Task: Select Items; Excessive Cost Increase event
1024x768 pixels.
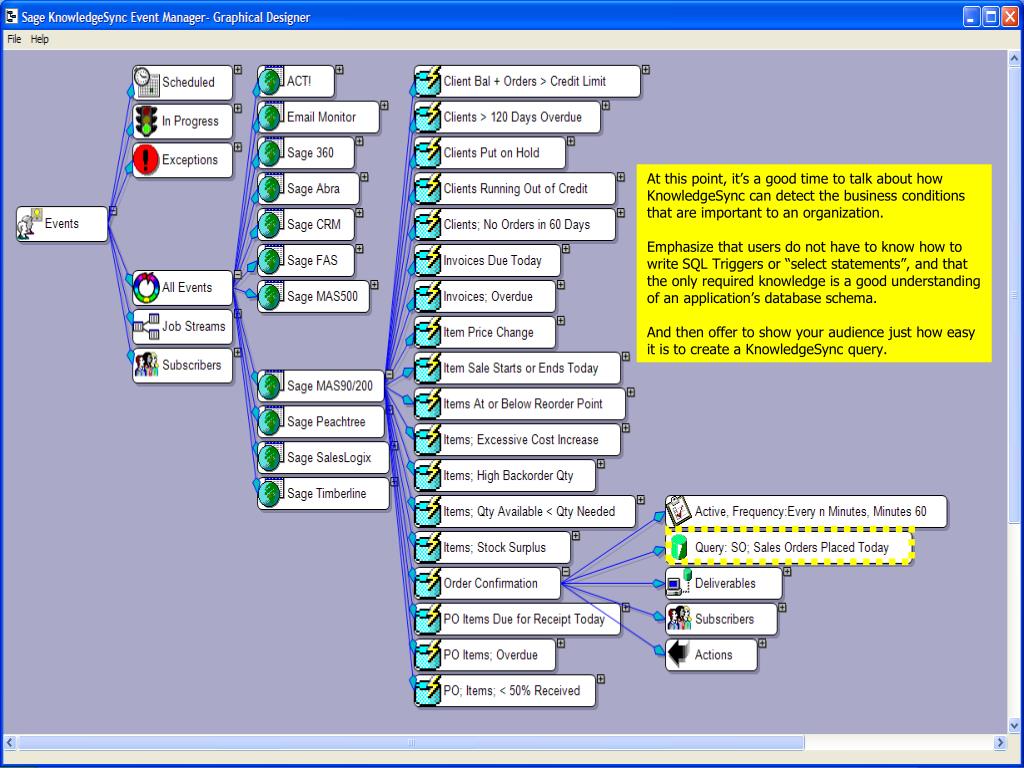Action: [517, 440]
